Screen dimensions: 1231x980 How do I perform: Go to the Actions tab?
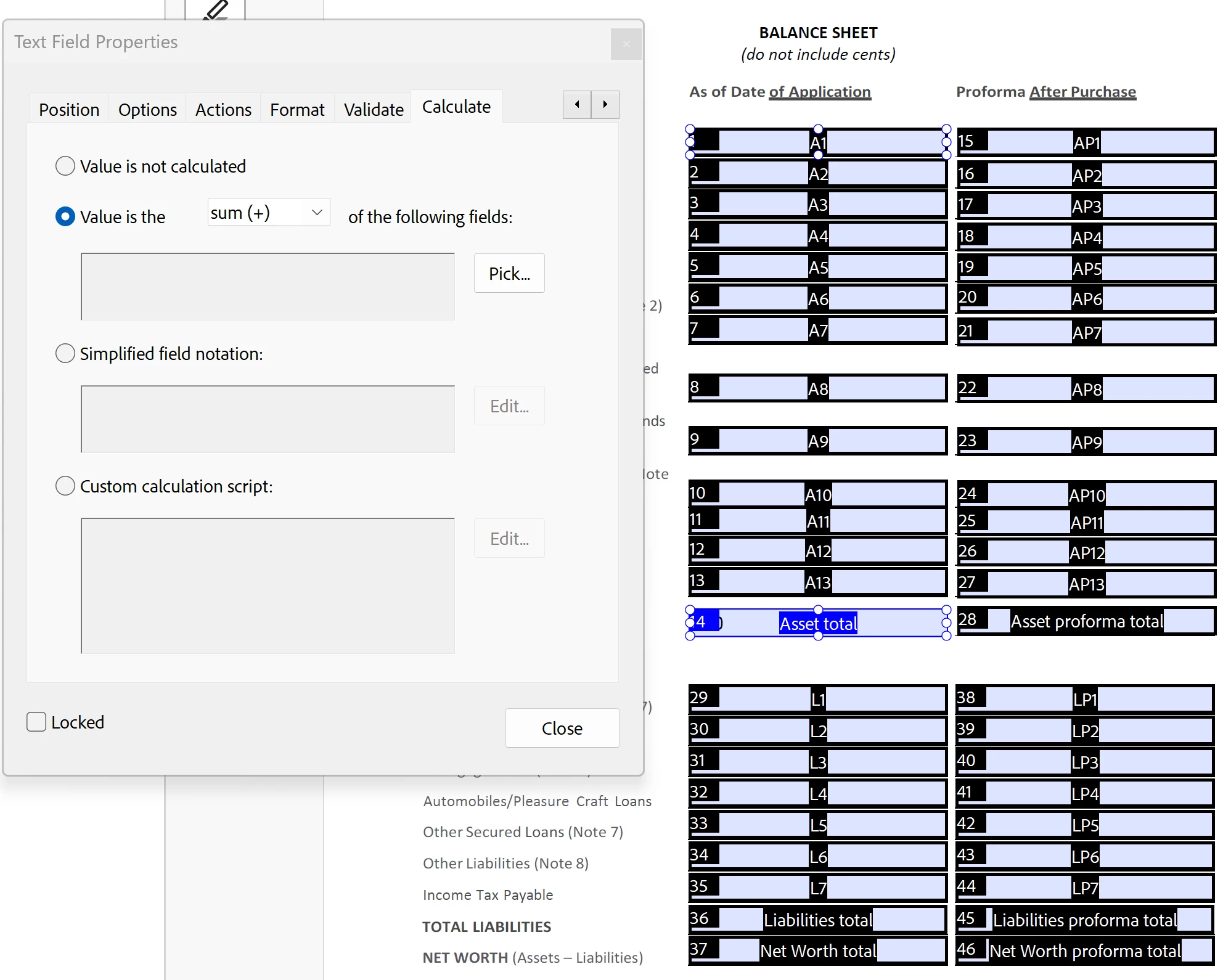[223, 110]
